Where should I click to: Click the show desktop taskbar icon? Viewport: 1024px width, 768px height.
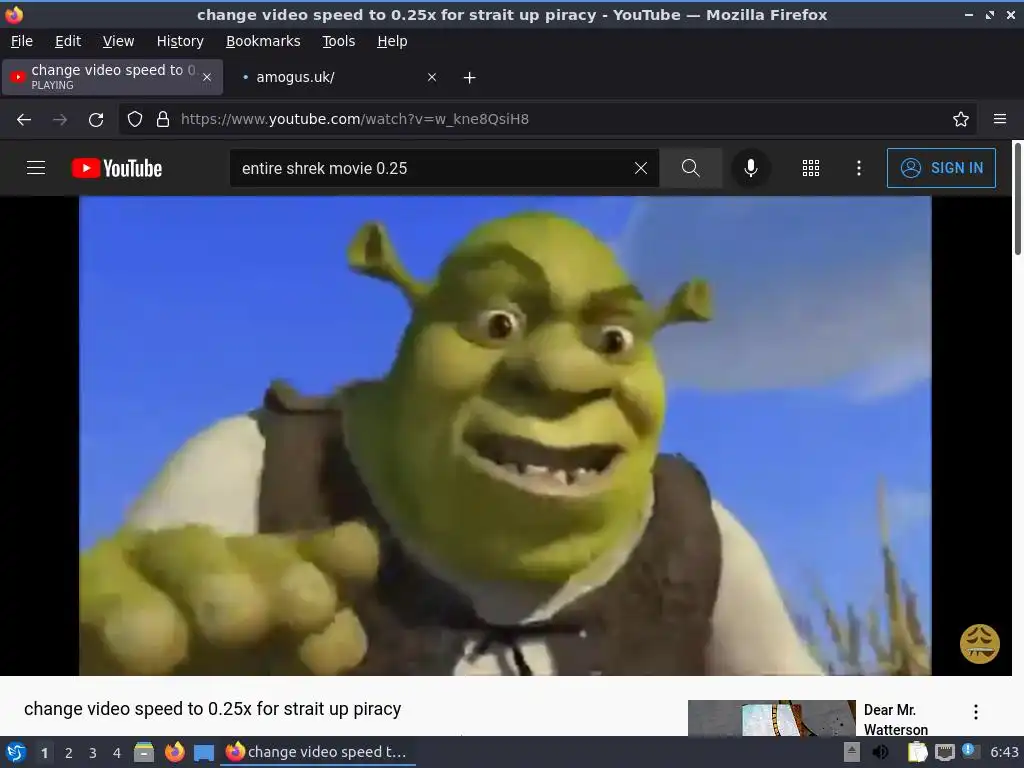[x=204, y=752]
